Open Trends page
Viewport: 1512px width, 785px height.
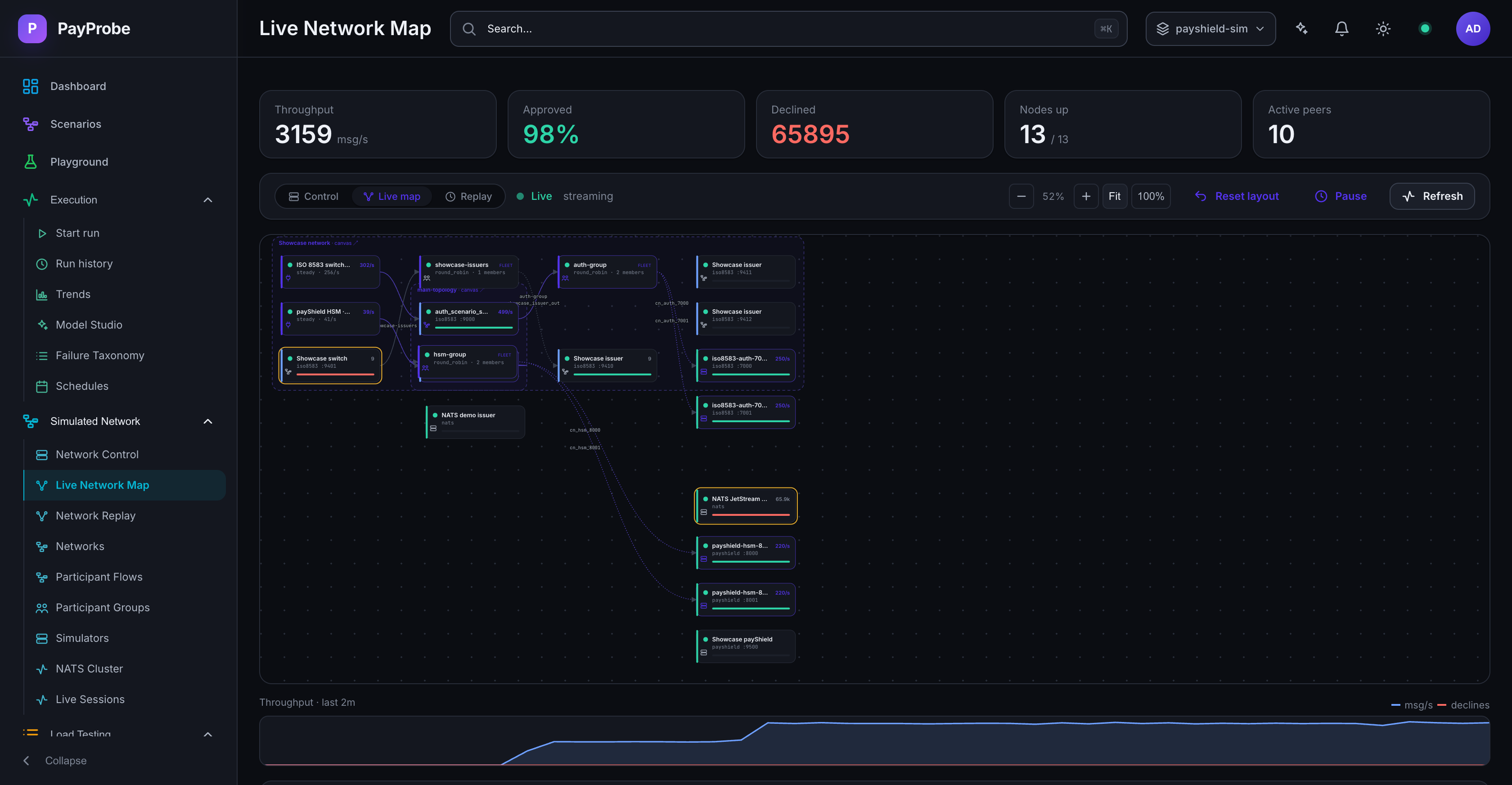(125, 294)
